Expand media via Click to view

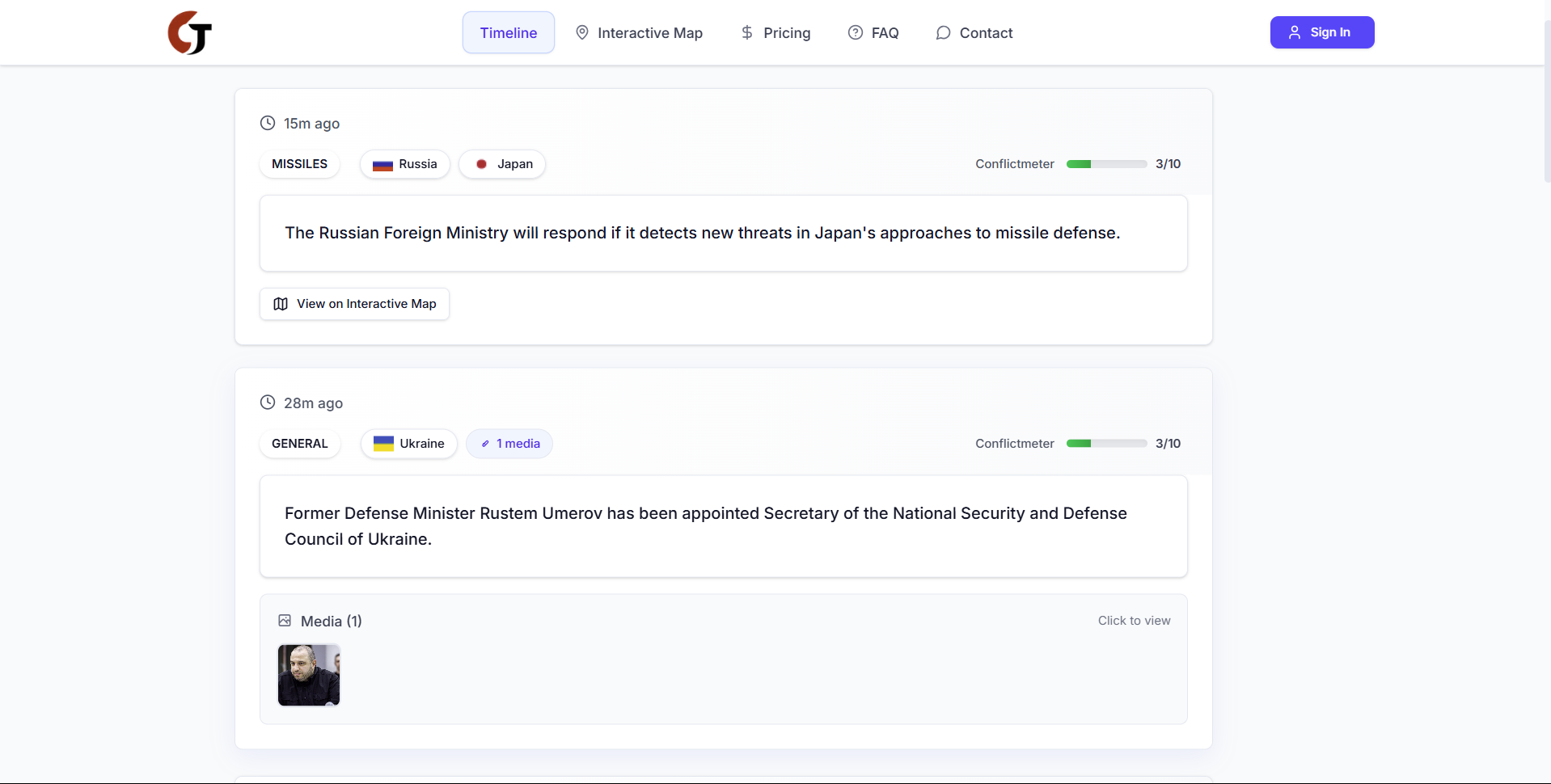coord(1134,620)
